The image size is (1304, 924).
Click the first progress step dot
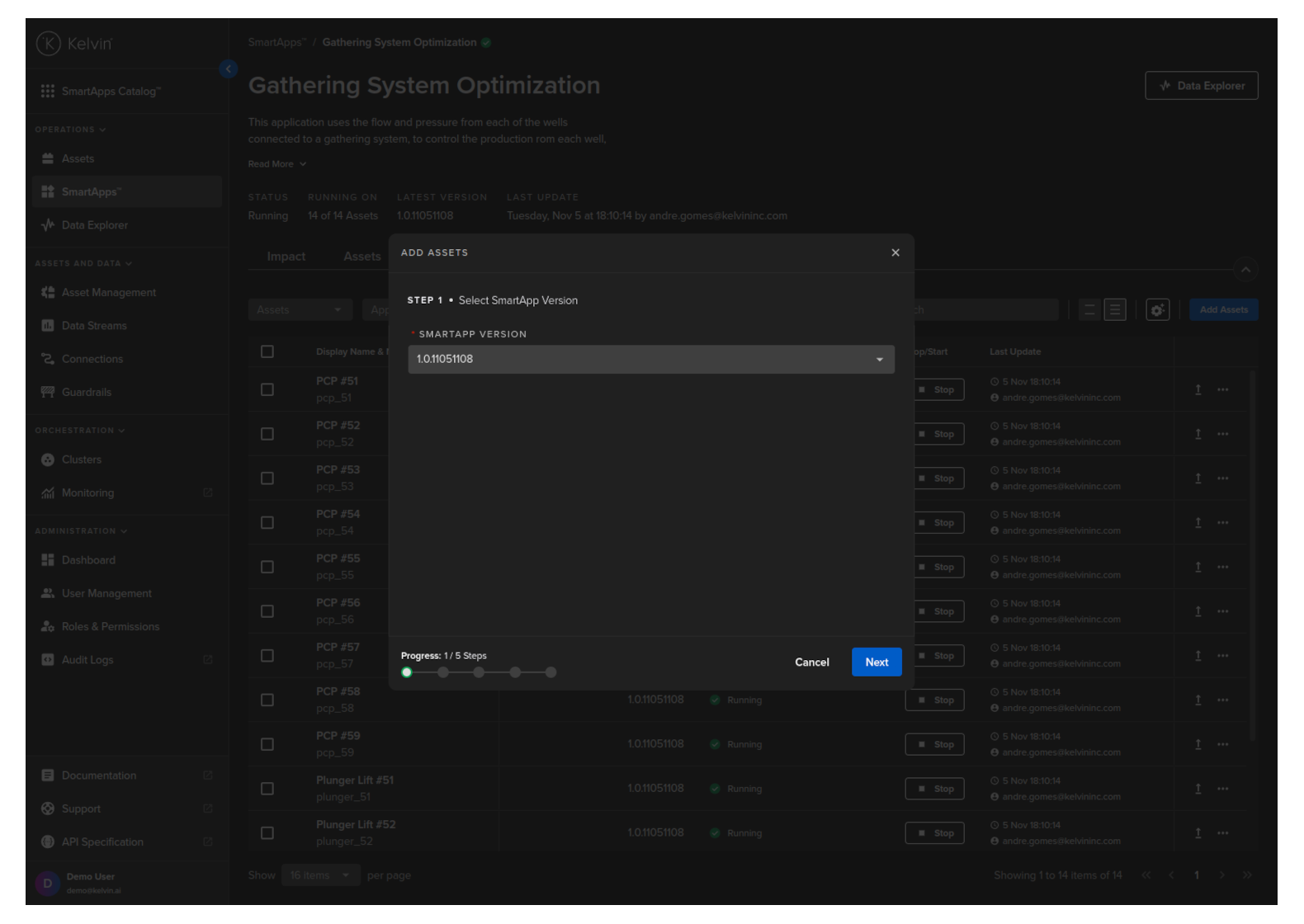click(407, 672)
